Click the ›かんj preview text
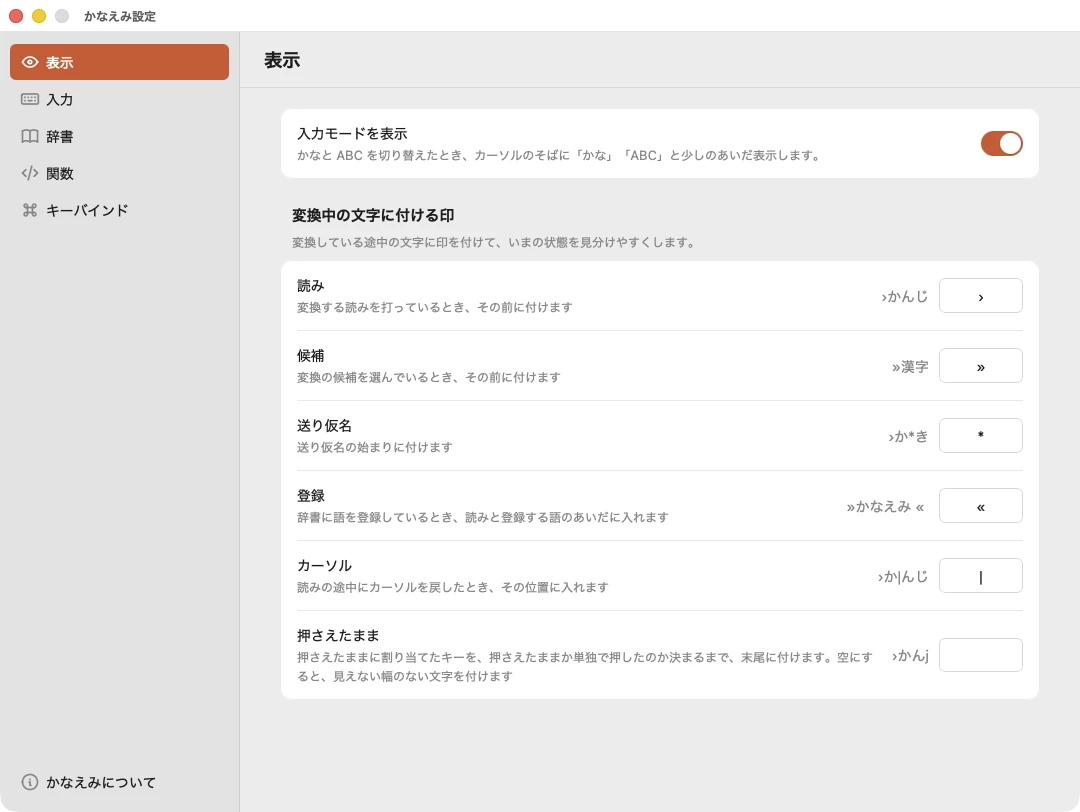1080x812 pixels. pyautogui.click(x=910, y=656)
